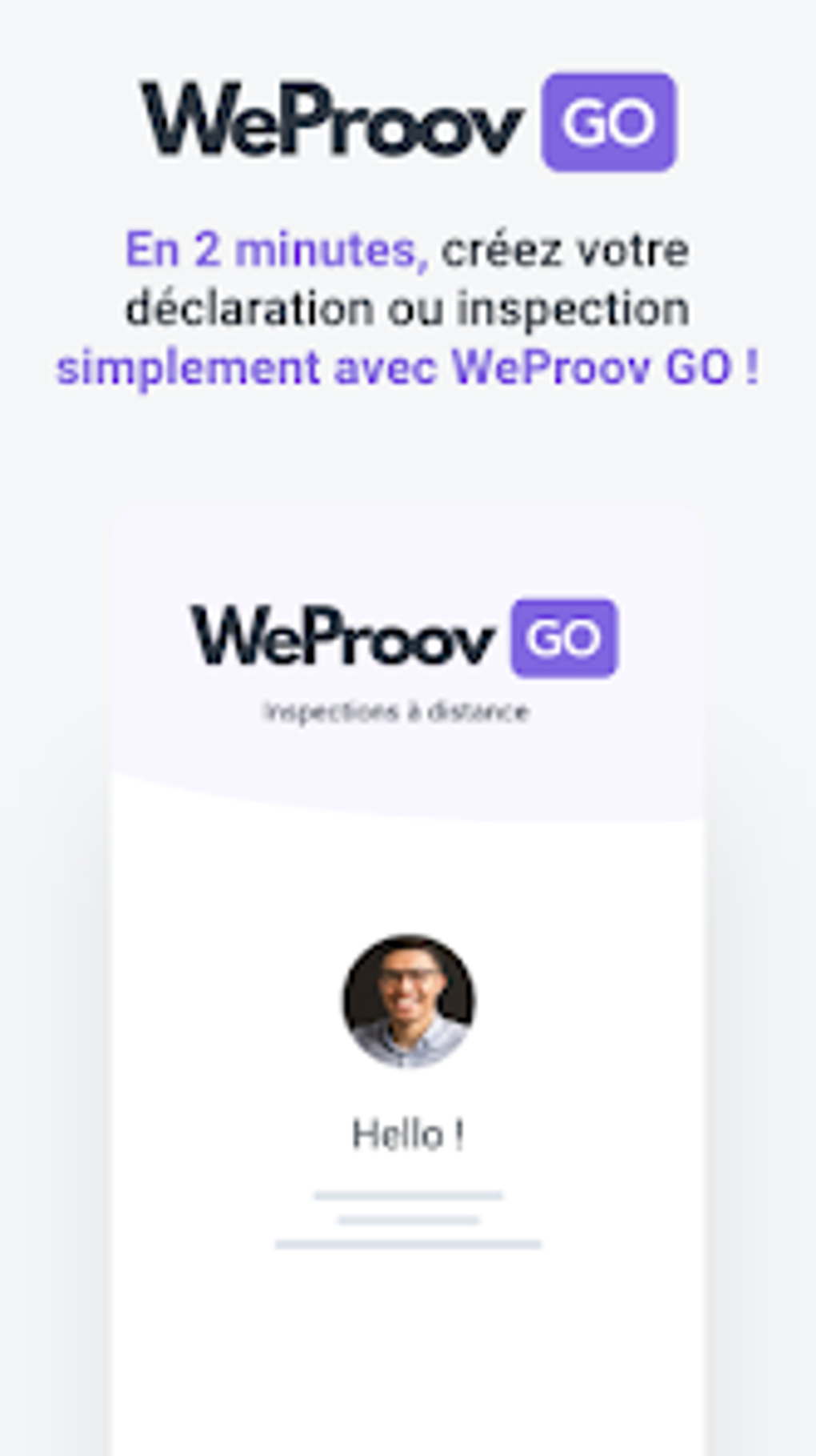Click the longest bottom placeholder line
This screenshot has width=816, height=1456.
coord(408,1244)
